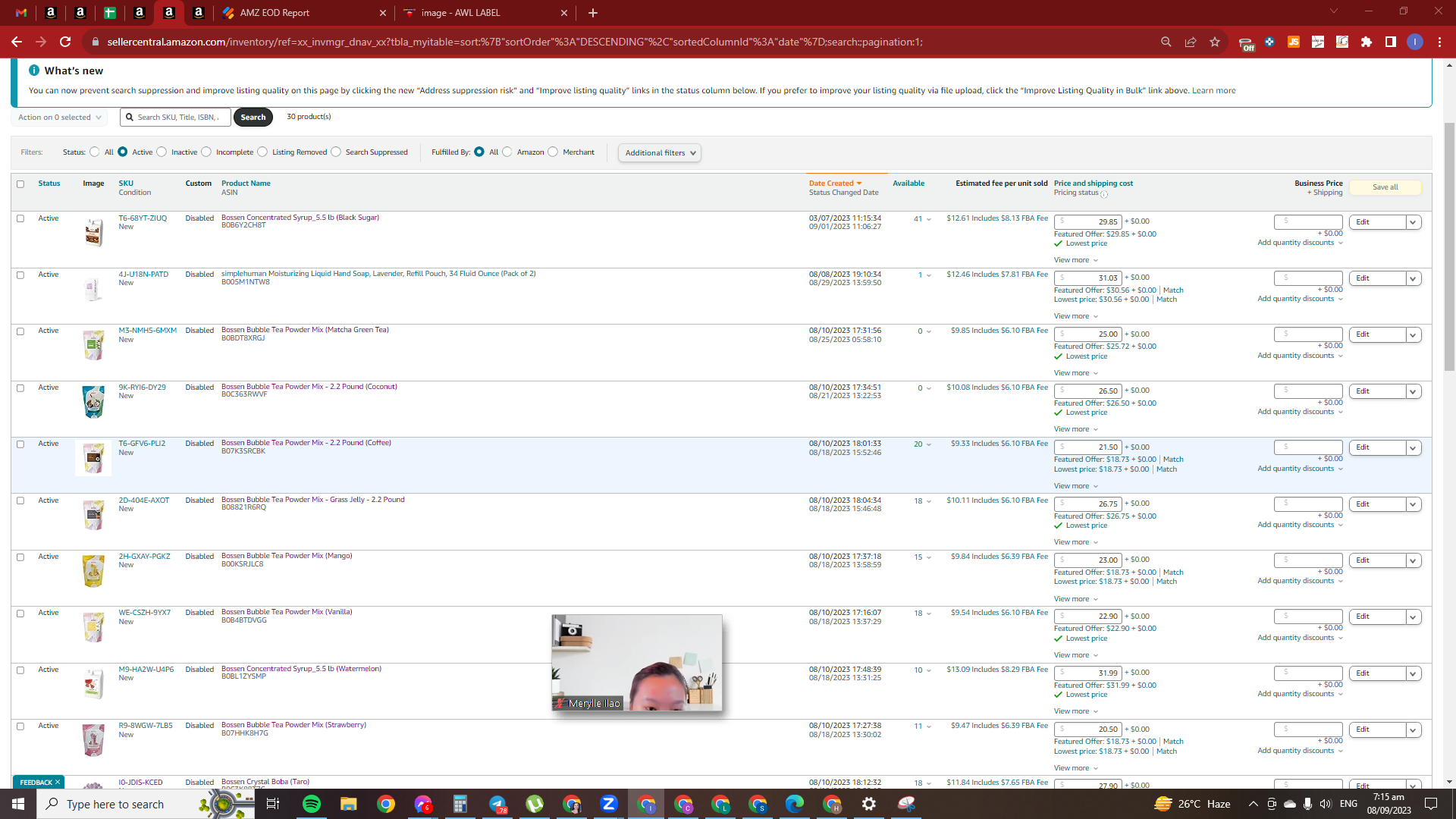Select Status Inactive radio button
The image size is (1456, 819).
pos(162,152)
